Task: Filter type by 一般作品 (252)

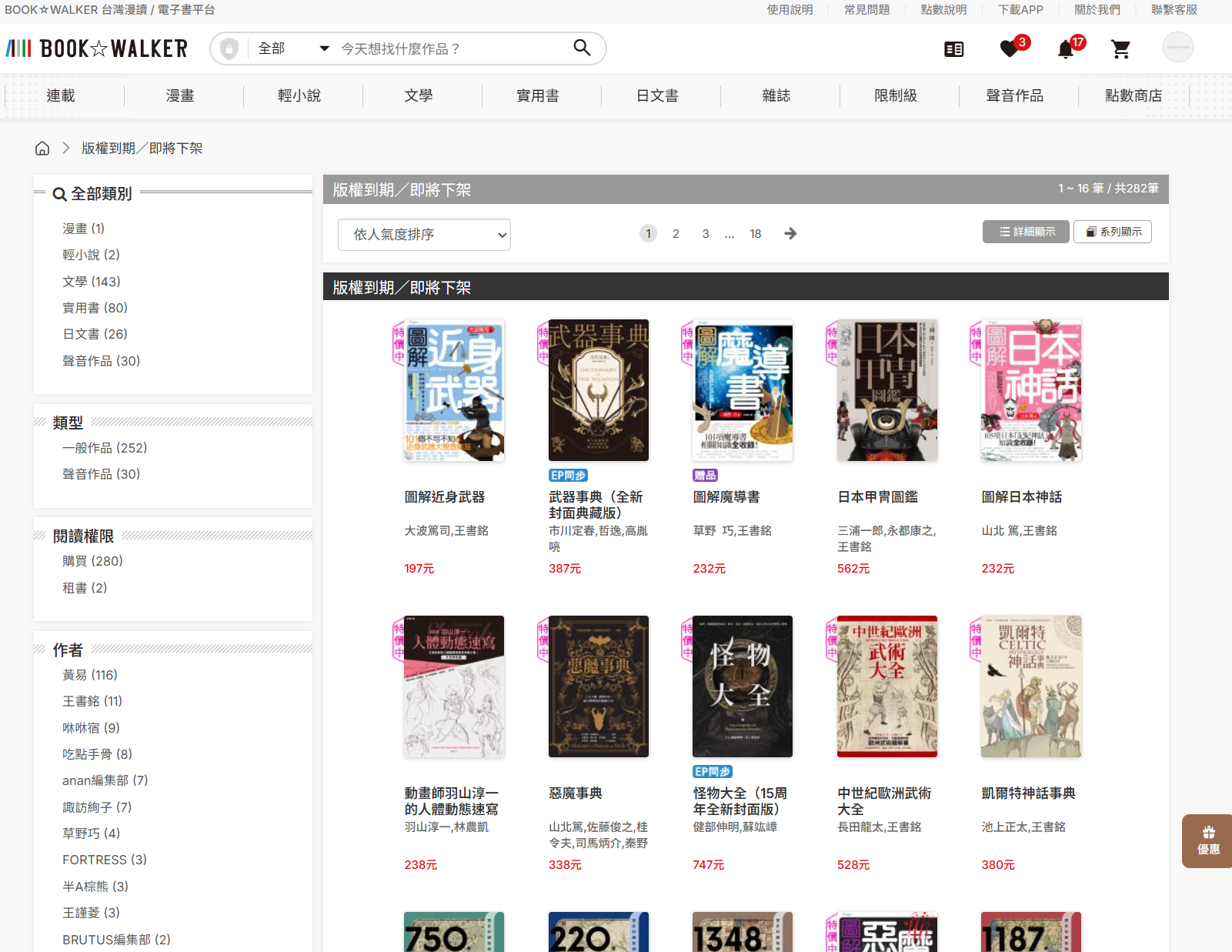Action: coord(105,448)
